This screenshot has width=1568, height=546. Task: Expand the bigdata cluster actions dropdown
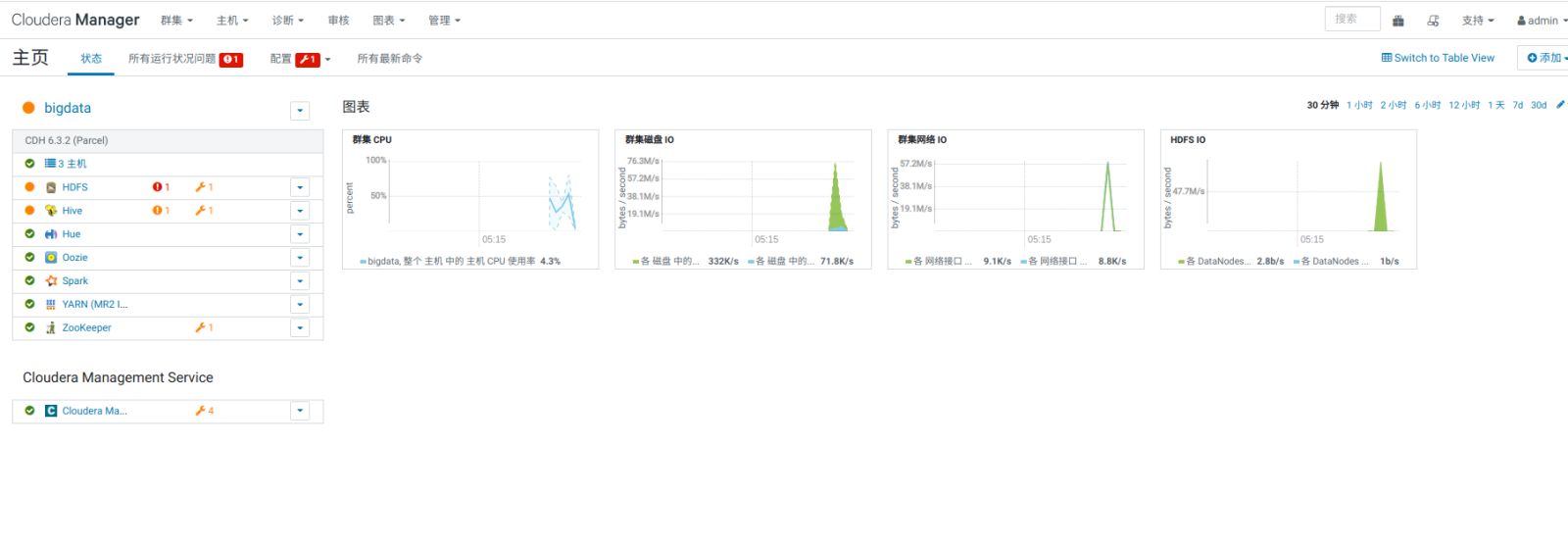pos(300,111)
